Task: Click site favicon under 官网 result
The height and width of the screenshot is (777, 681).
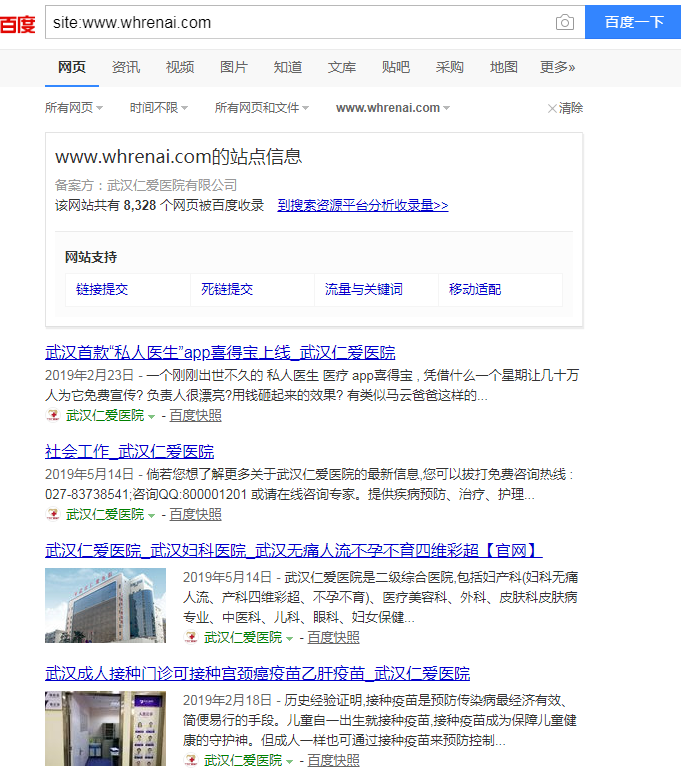Action: [190, 637]
